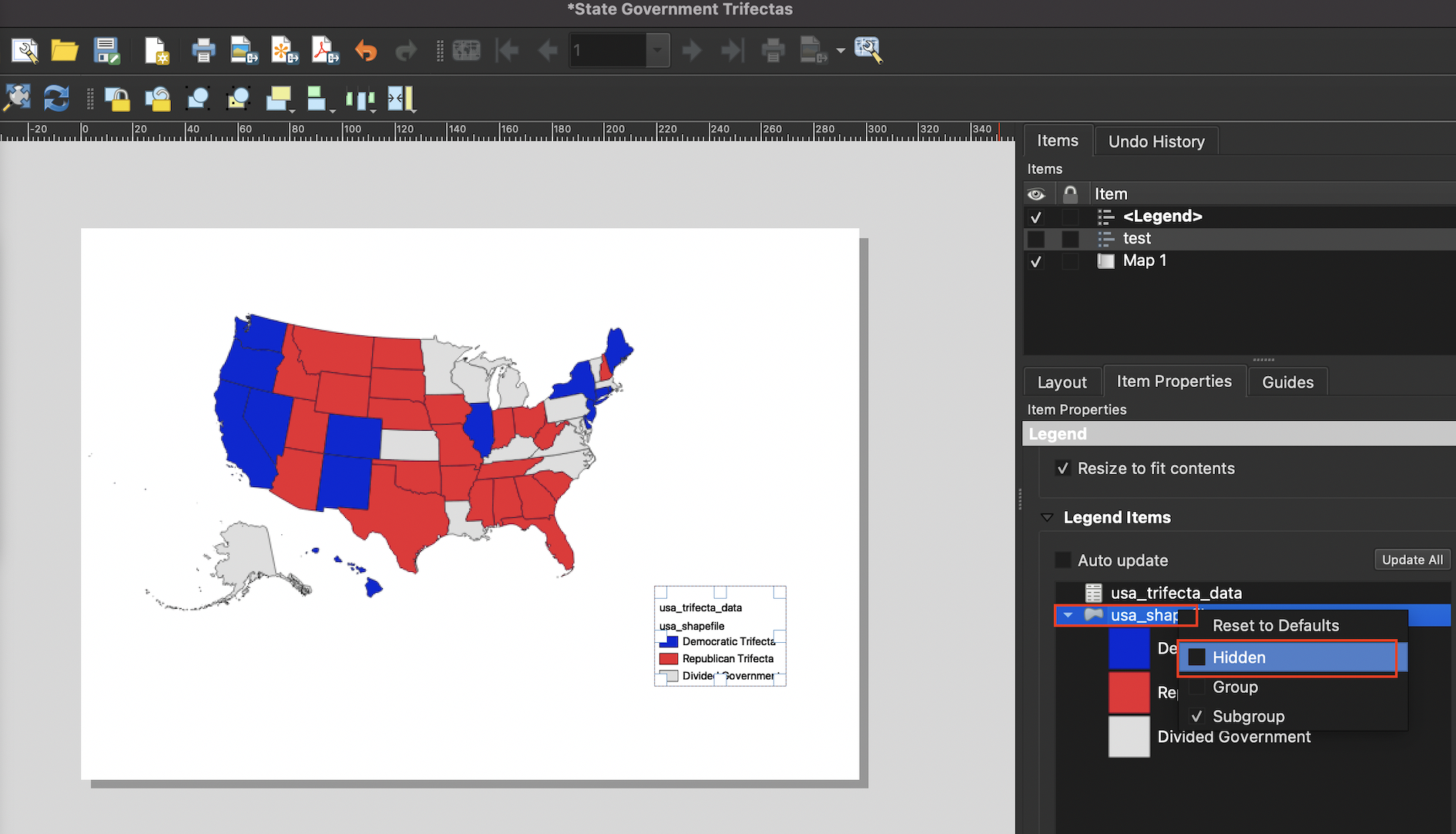
Task: Click the Export as PDF icon
Action: coord(324,51)
